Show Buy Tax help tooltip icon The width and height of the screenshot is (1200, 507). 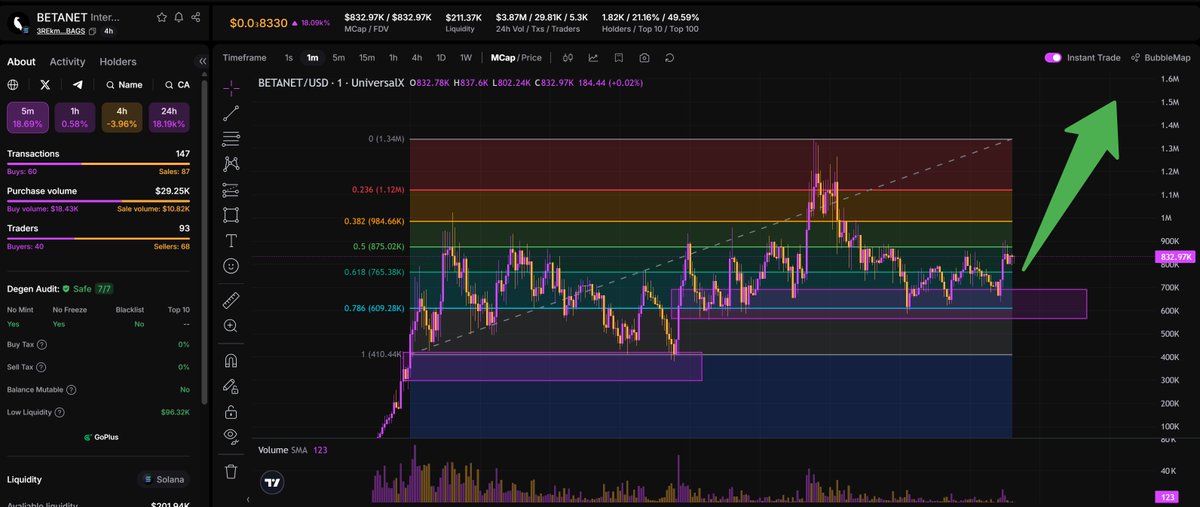41,344
